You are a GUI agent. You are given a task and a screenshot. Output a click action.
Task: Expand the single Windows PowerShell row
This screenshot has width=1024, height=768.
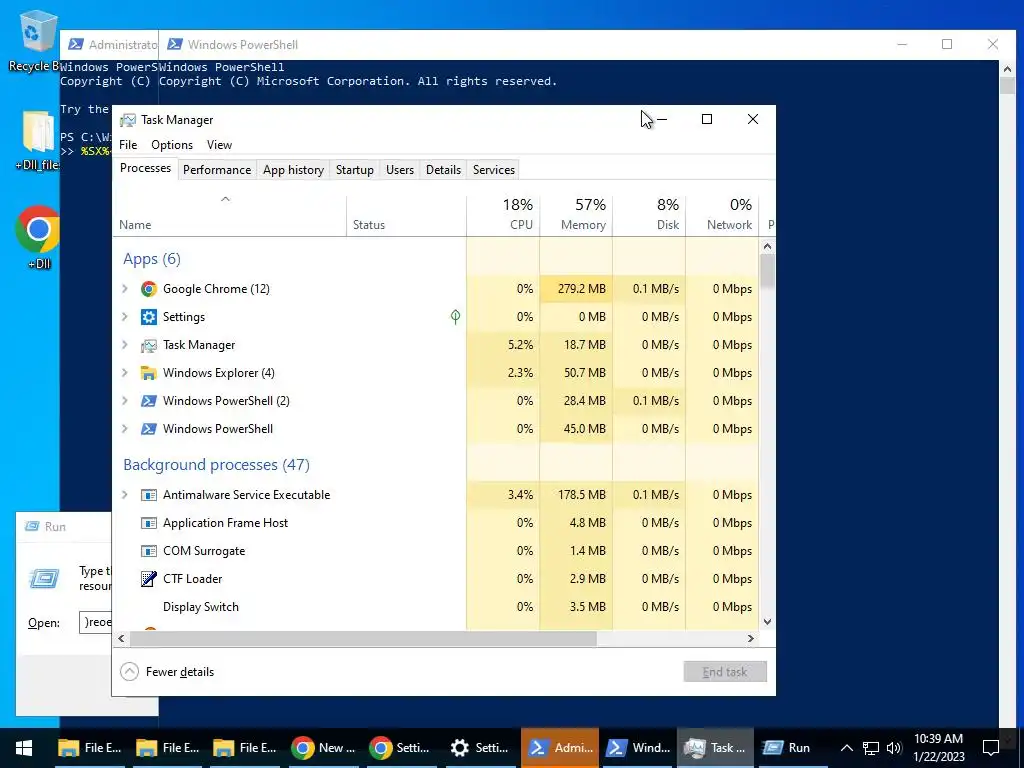(x=125, y=429)
